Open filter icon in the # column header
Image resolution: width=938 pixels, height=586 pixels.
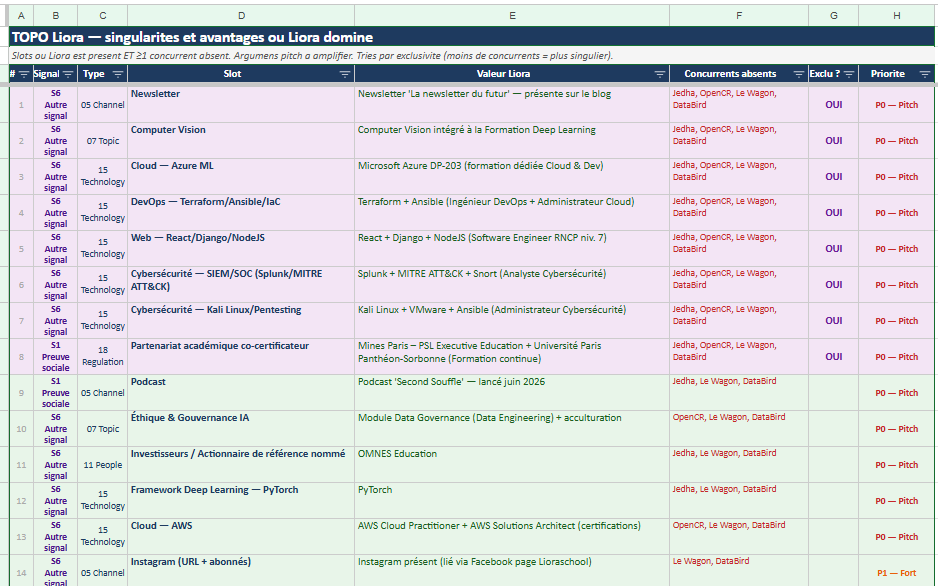pyautogui.click(x=24, y=74)
